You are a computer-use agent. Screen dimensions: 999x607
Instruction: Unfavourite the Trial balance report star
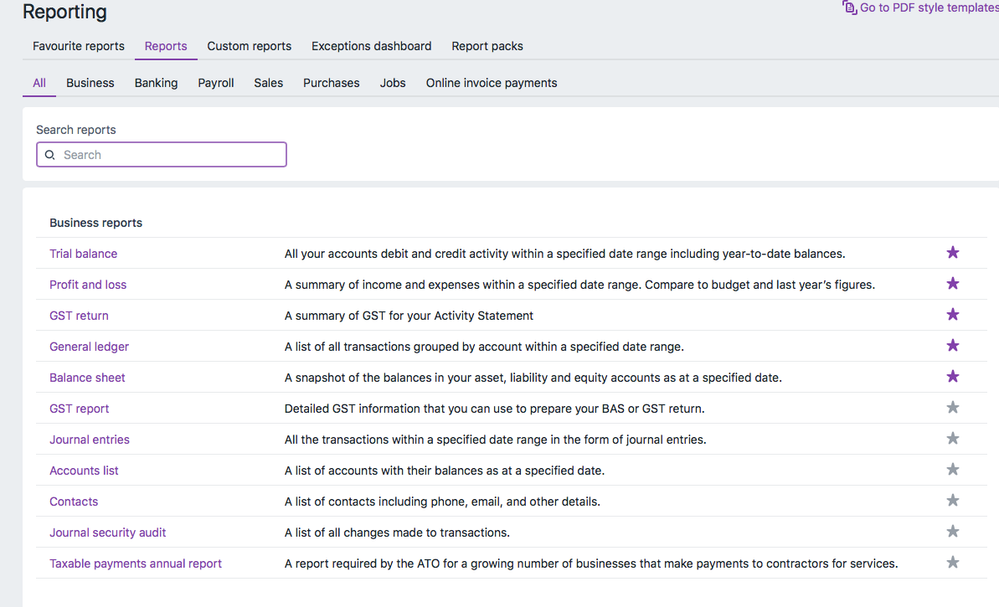(952, 253)
